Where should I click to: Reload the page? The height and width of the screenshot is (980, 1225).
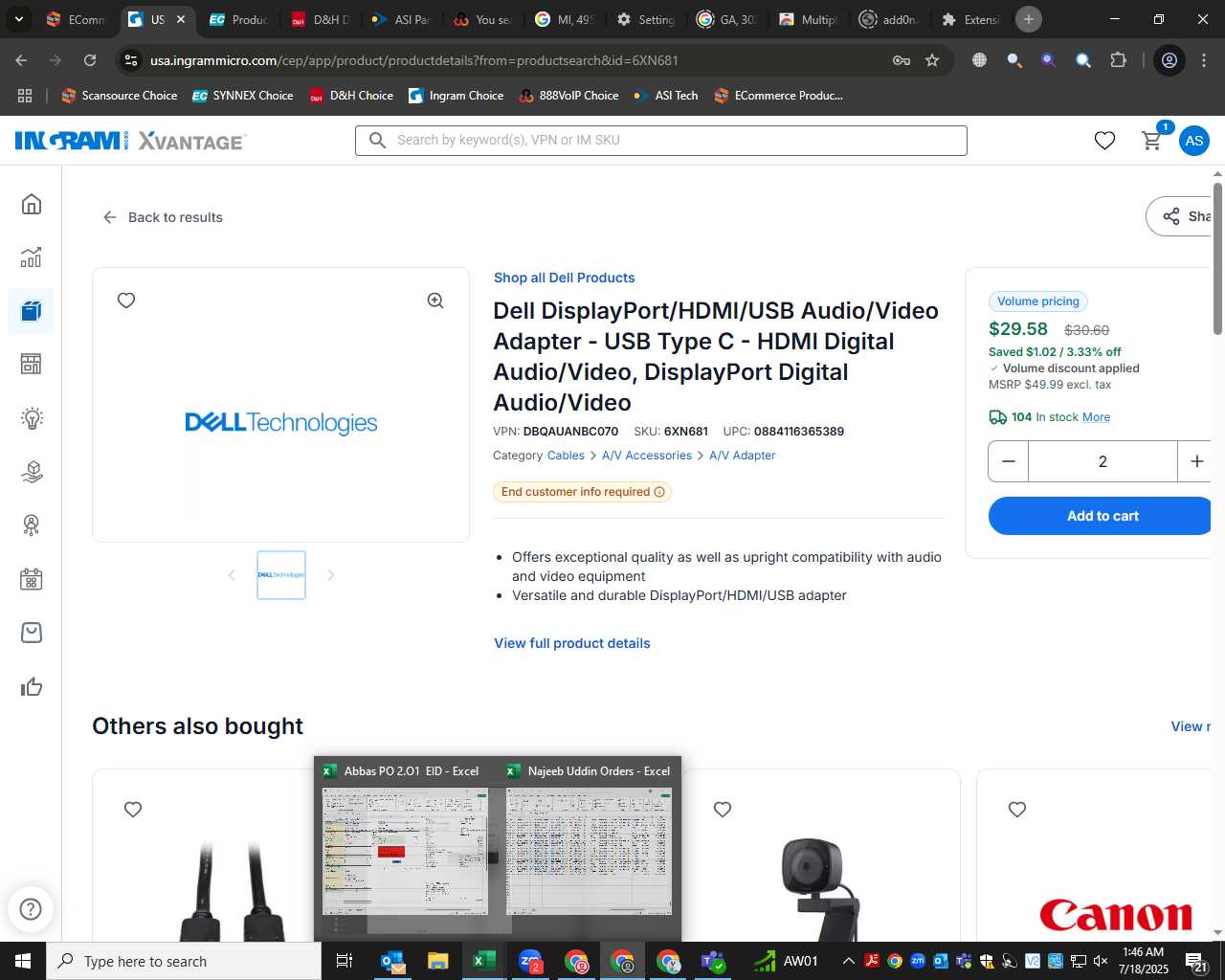click(90, 60)
